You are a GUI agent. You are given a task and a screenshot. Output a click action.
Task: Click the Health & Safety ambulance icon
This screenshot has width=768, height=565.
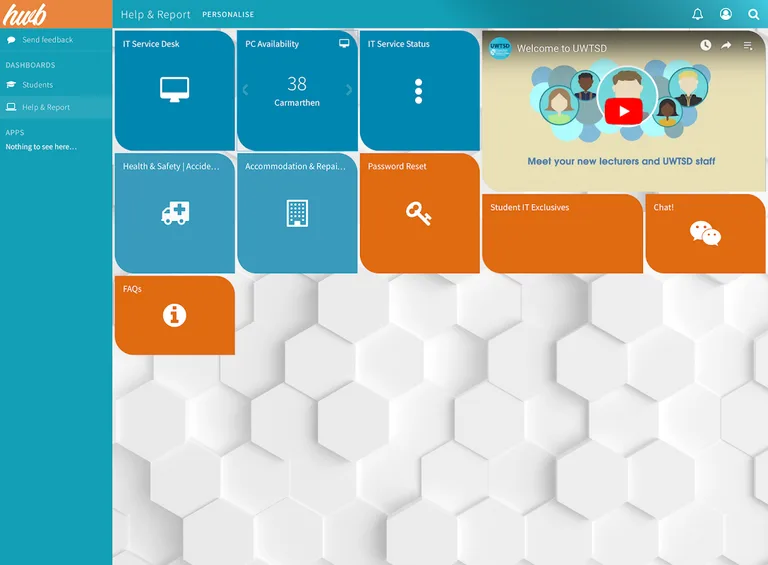click(175, 213)
